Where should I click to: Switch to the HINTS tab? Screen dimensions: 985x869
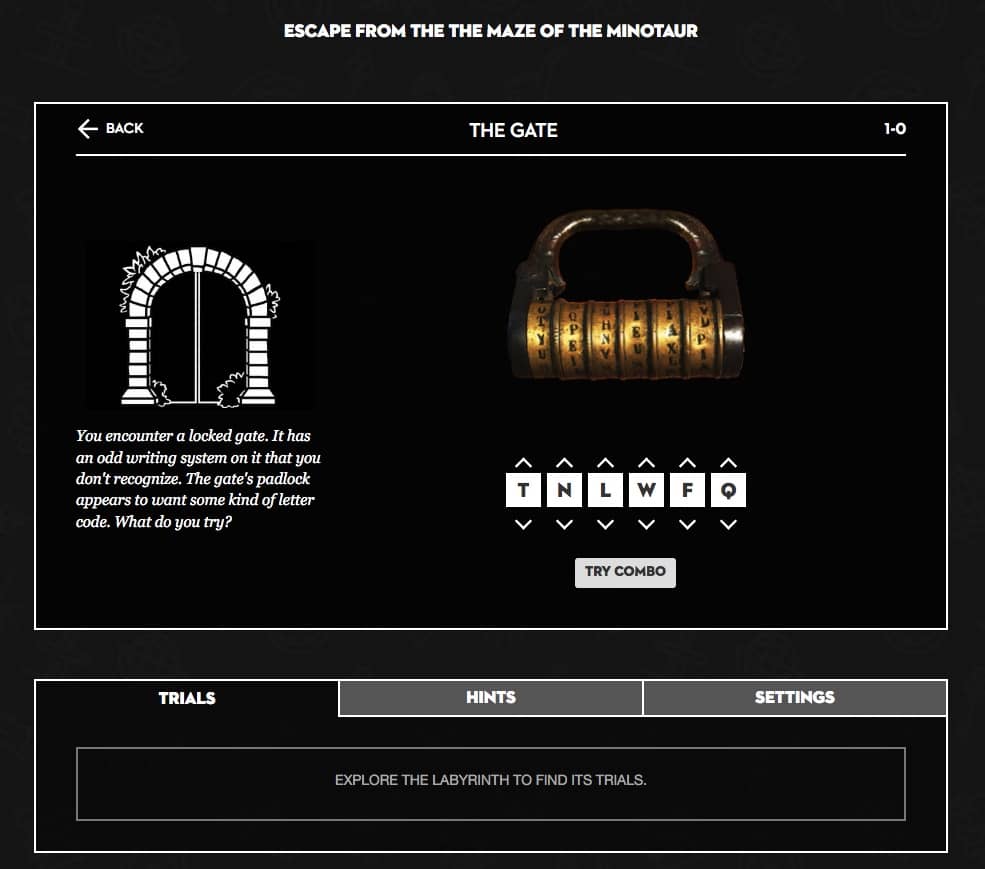pyautogui.click(x=490, y=697)
